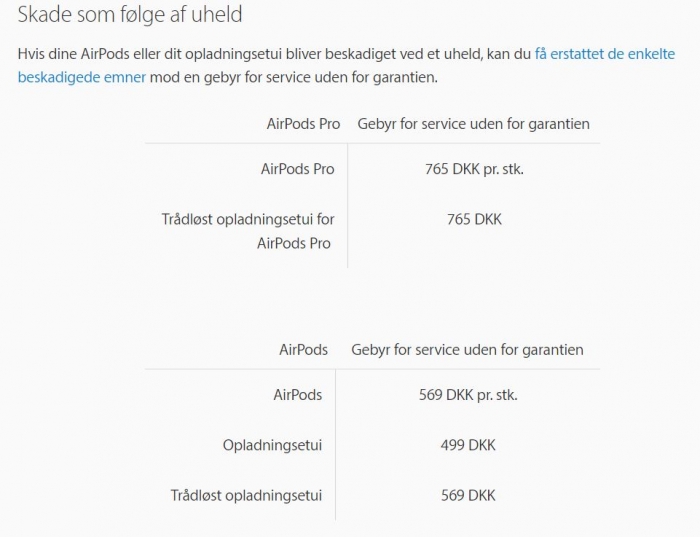Select the "Skade som følge af uheld" heading
The height and width of the screenshot is (537, 700).
[x=130, y=14]
